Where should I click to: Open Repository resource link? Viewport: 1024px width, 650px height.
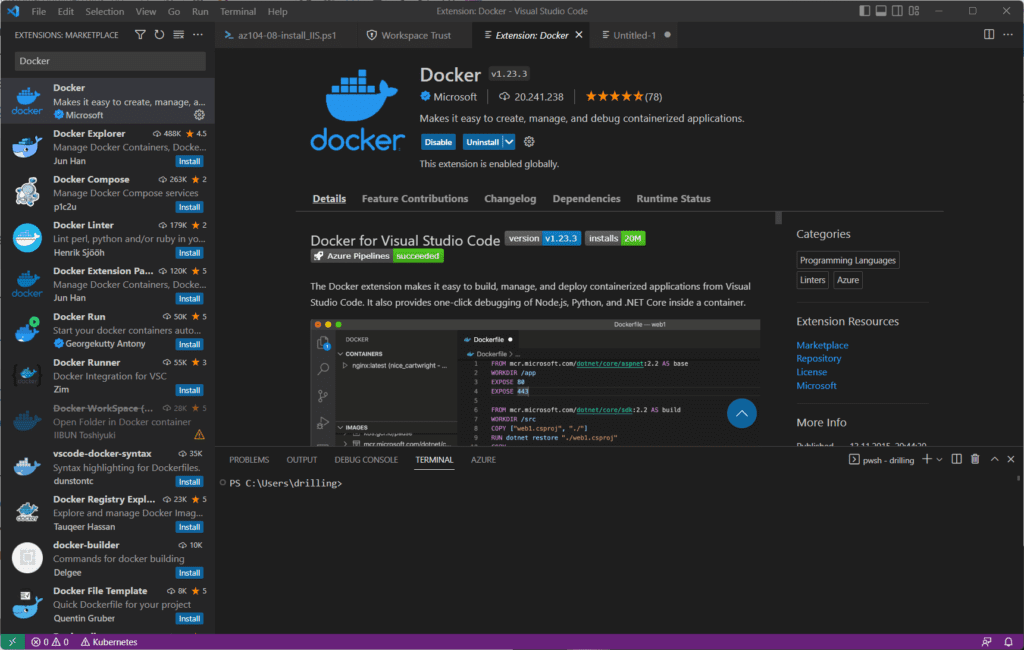point(818,359)
